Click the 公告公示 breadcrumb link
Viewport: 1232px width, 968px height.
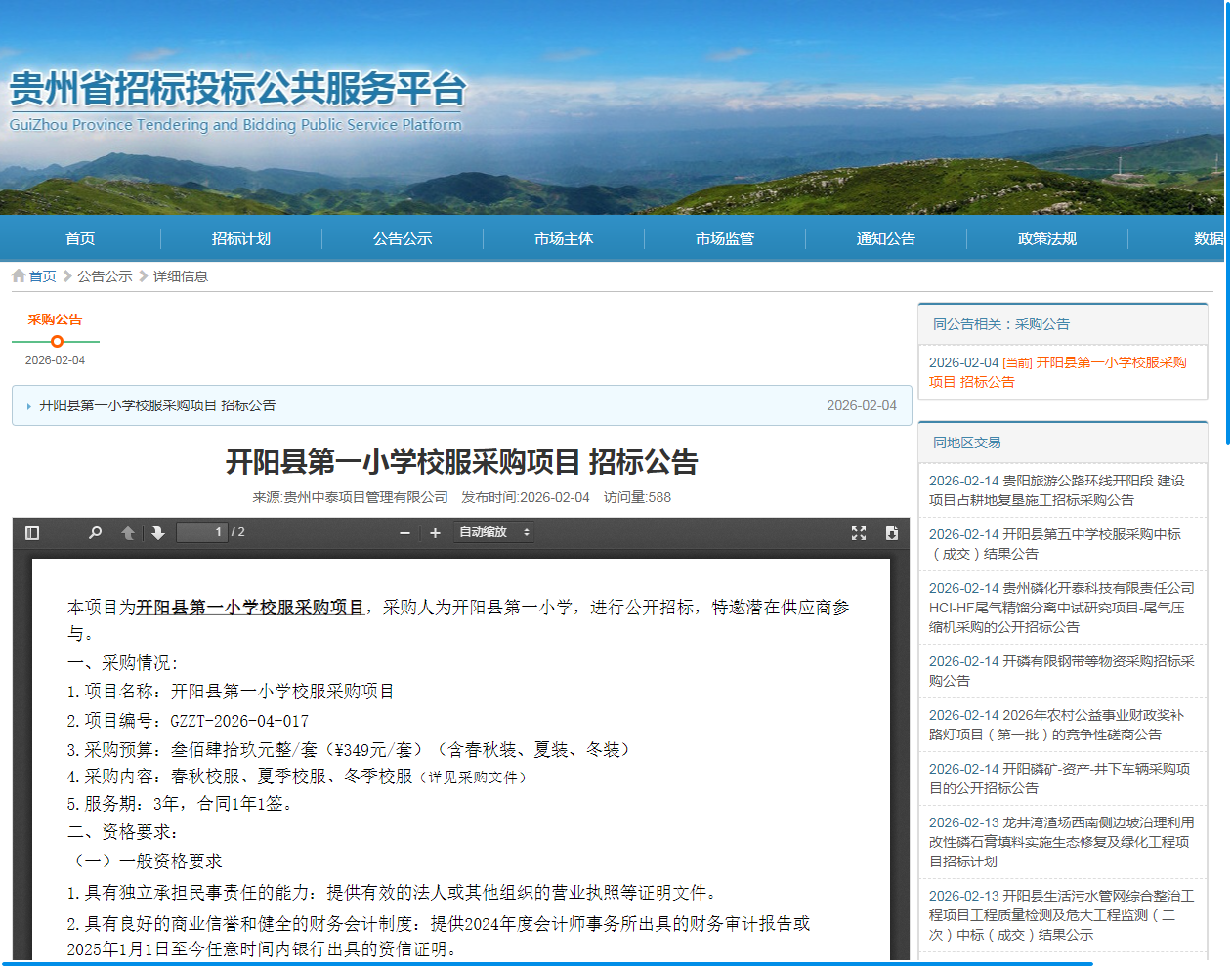105,276
